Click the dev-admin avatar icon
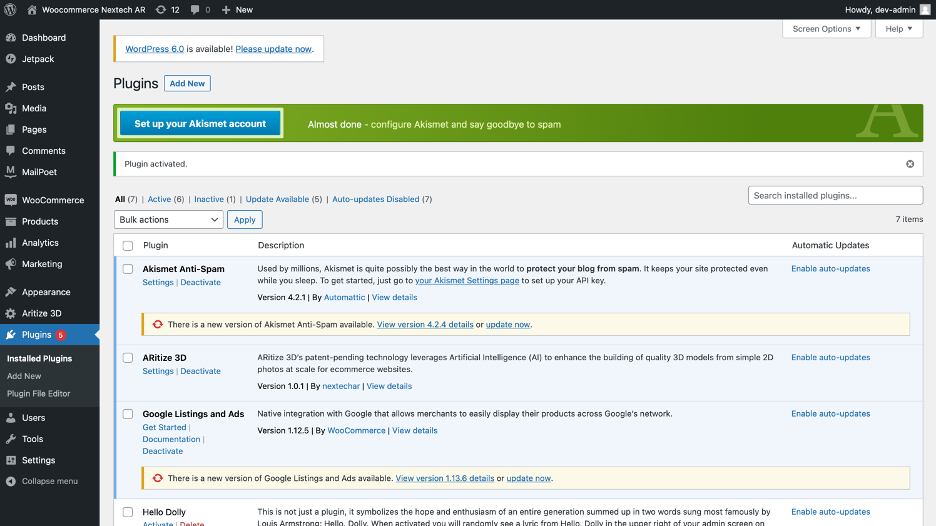This screenshot has height=526, width=936. (x=925, y=10)
